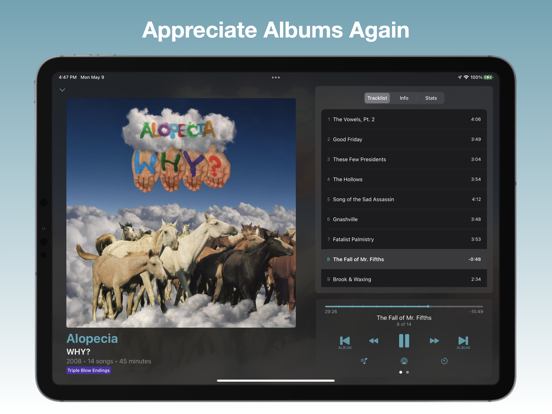The width and height of the screenshot is (552, 414).
Task: Click the album playback progress slider
Action: 404,307
